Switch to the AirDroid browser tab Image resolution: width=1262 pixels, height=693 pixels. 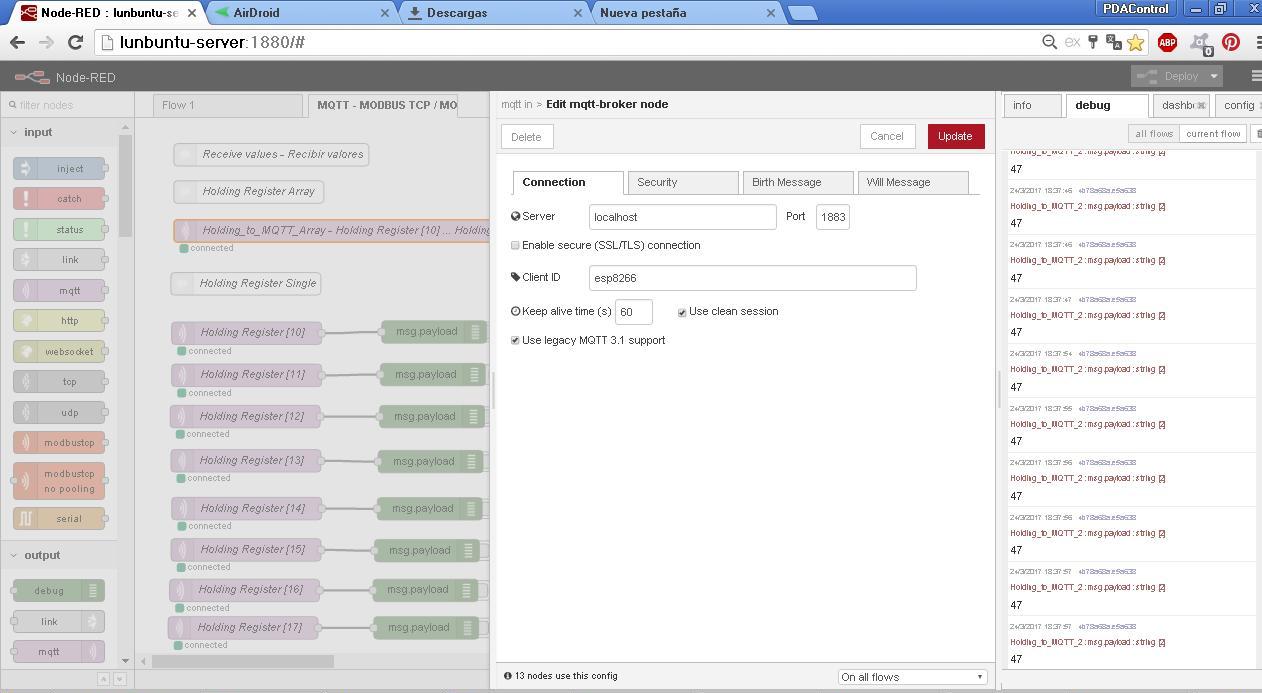[300, 13]
